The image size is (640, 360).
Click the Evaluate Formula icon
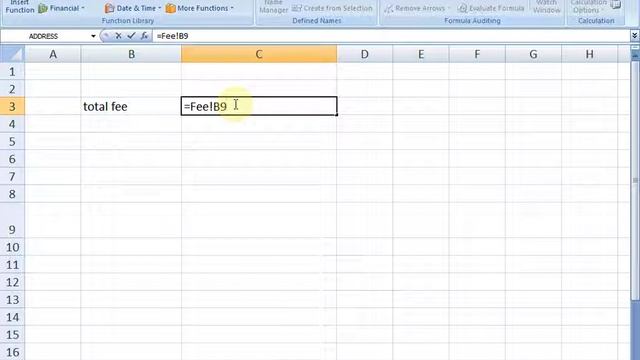(x=462, y=8)
